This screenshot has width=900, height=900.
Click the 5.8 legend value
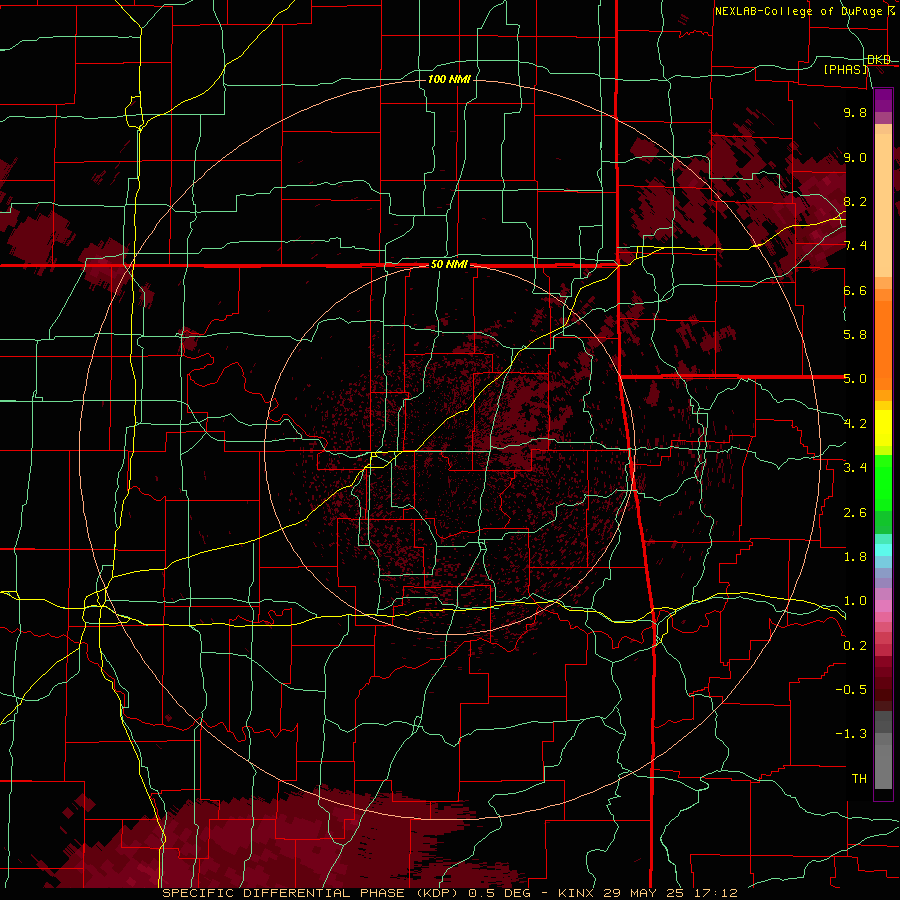point(855,335)
